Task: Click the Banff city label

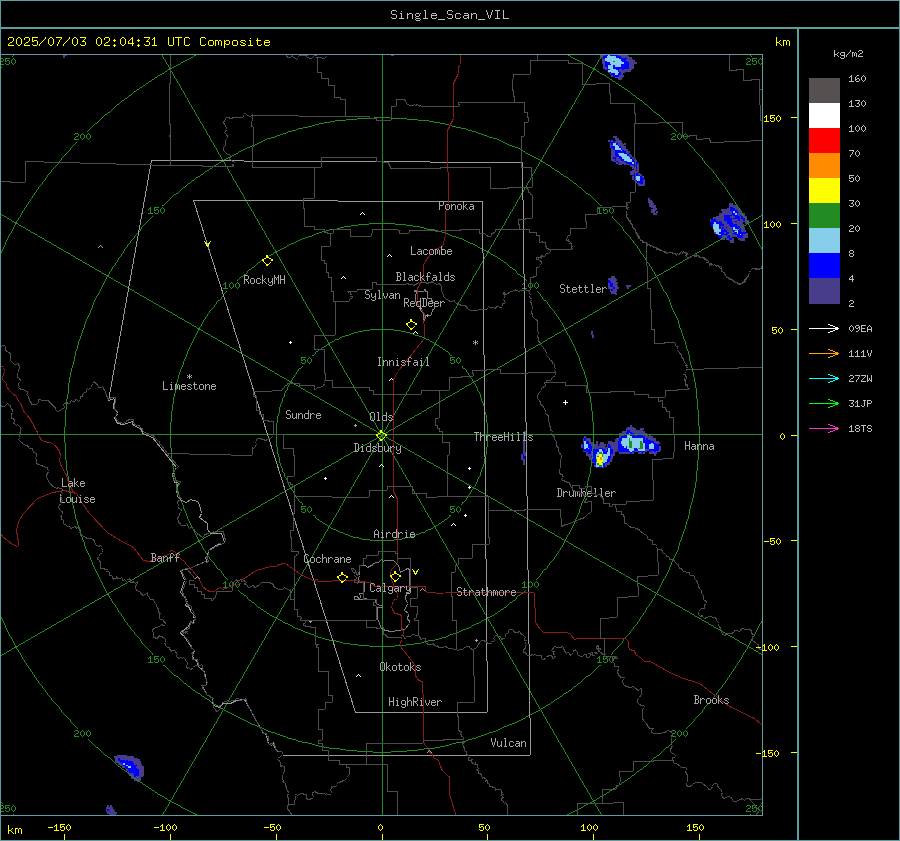Action: pyautogui.click(x=165, y=557)
